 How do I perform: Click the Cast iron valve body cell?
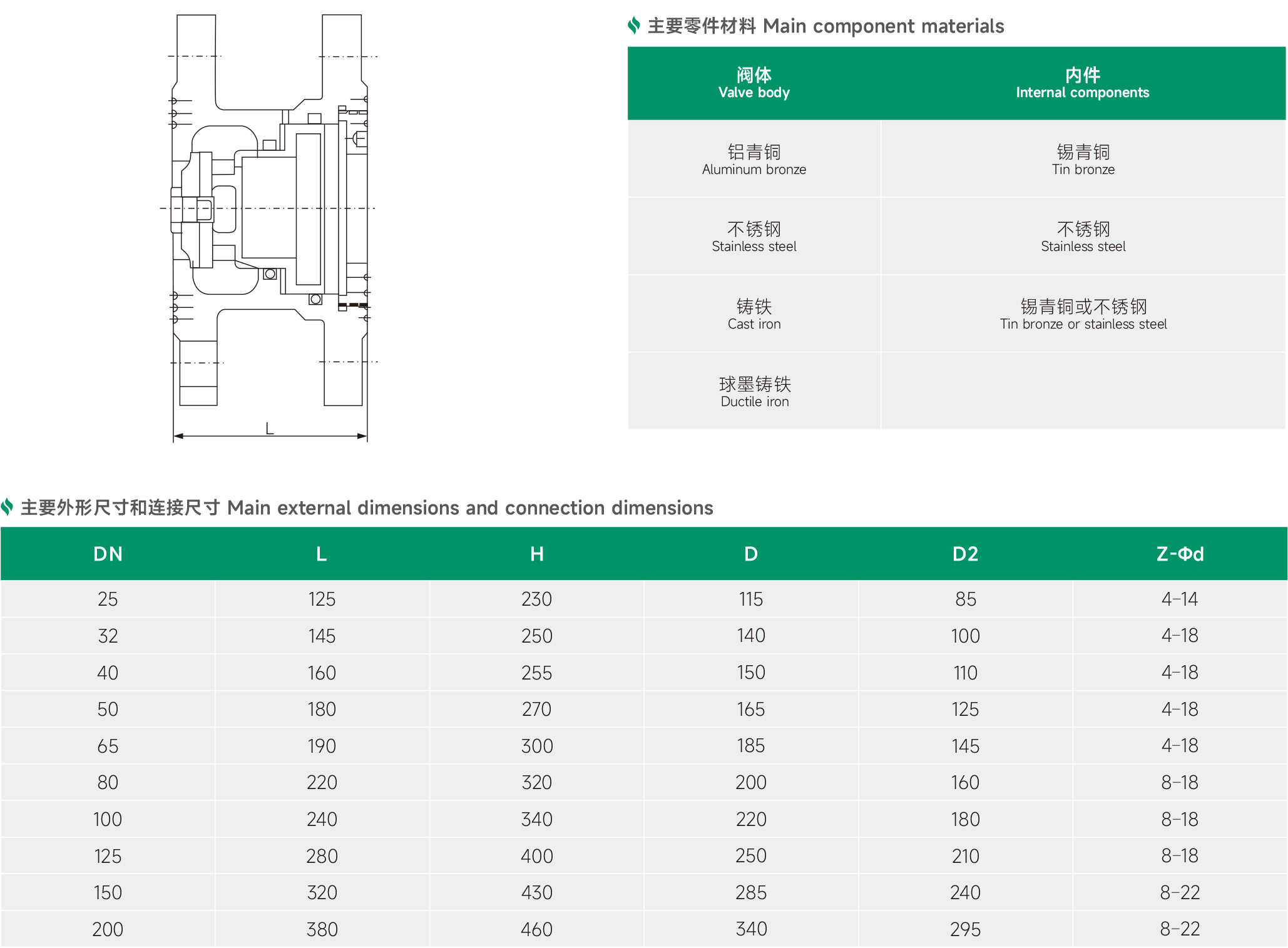(x=754, y=314)
